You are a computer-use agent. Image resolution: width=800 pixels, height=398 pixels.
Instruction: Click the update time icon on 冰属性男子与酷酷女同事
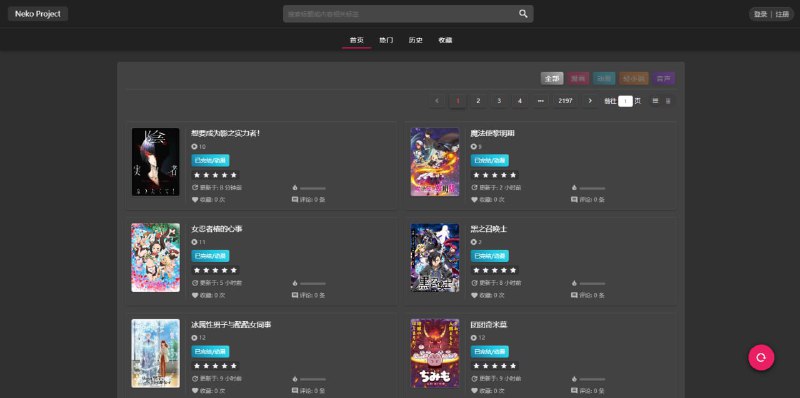(194, 379)
